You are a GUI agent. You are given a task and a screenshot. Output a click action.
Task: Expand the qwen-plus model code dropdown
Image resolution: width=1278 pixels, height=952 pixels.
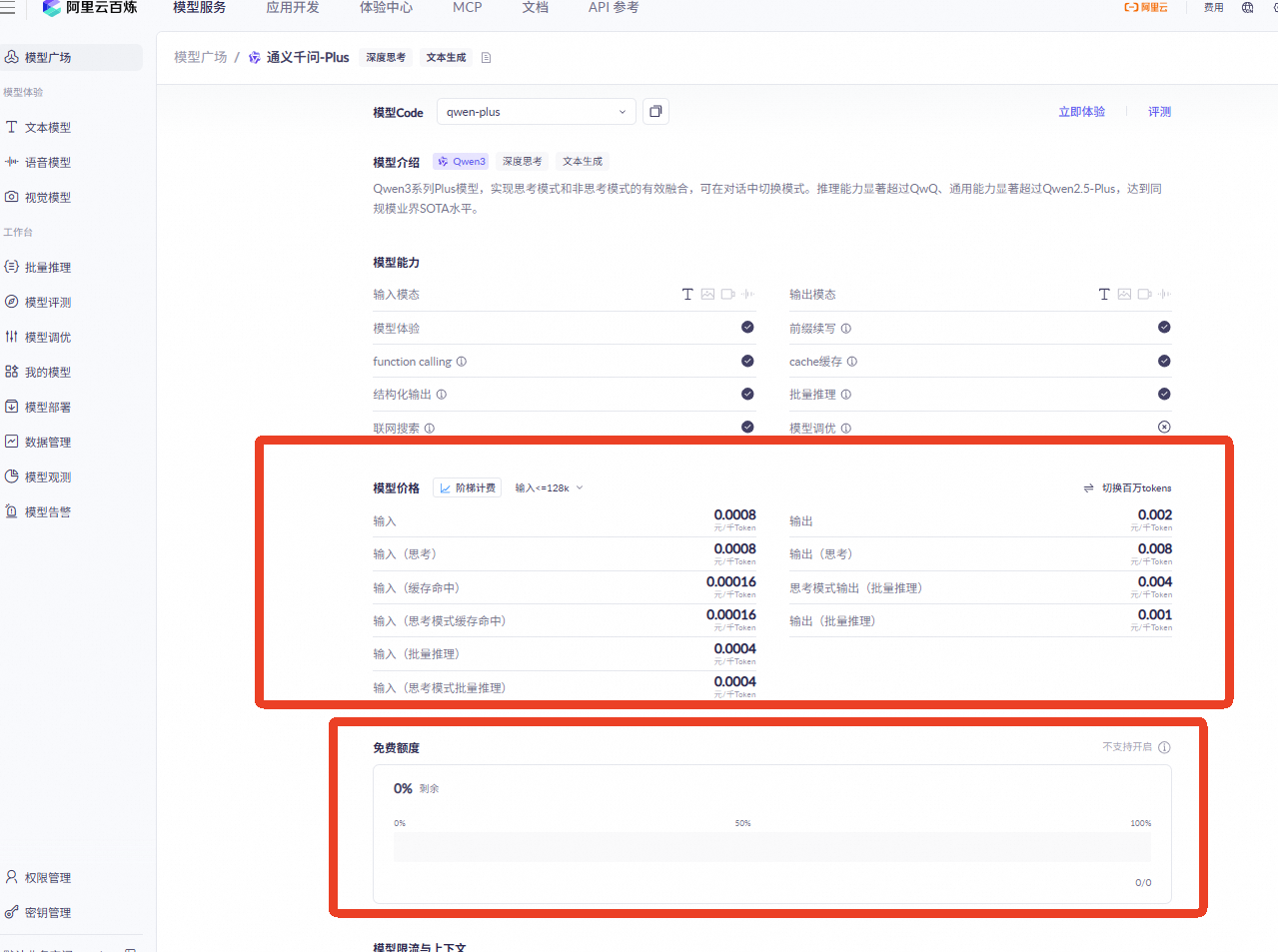pos(536,112)
